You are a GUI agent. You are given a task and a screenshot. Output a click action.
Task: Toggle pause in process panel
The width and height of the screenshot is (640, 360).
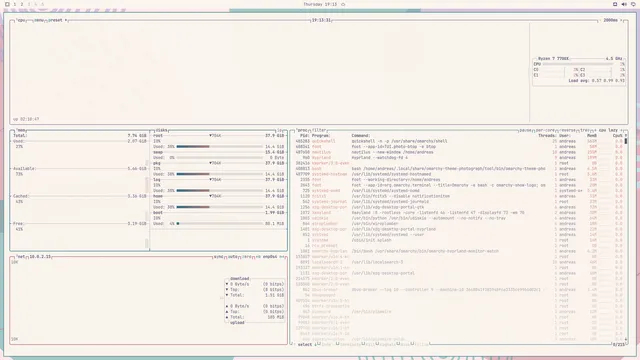pyautogui.click(x=525, y=130)
